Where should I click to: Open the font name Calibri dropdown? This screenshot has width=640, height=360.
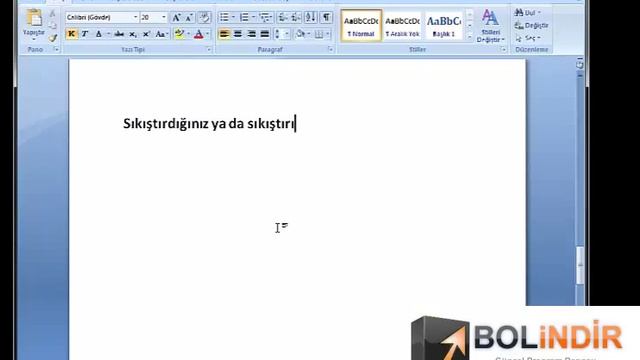tap(136, 18)
